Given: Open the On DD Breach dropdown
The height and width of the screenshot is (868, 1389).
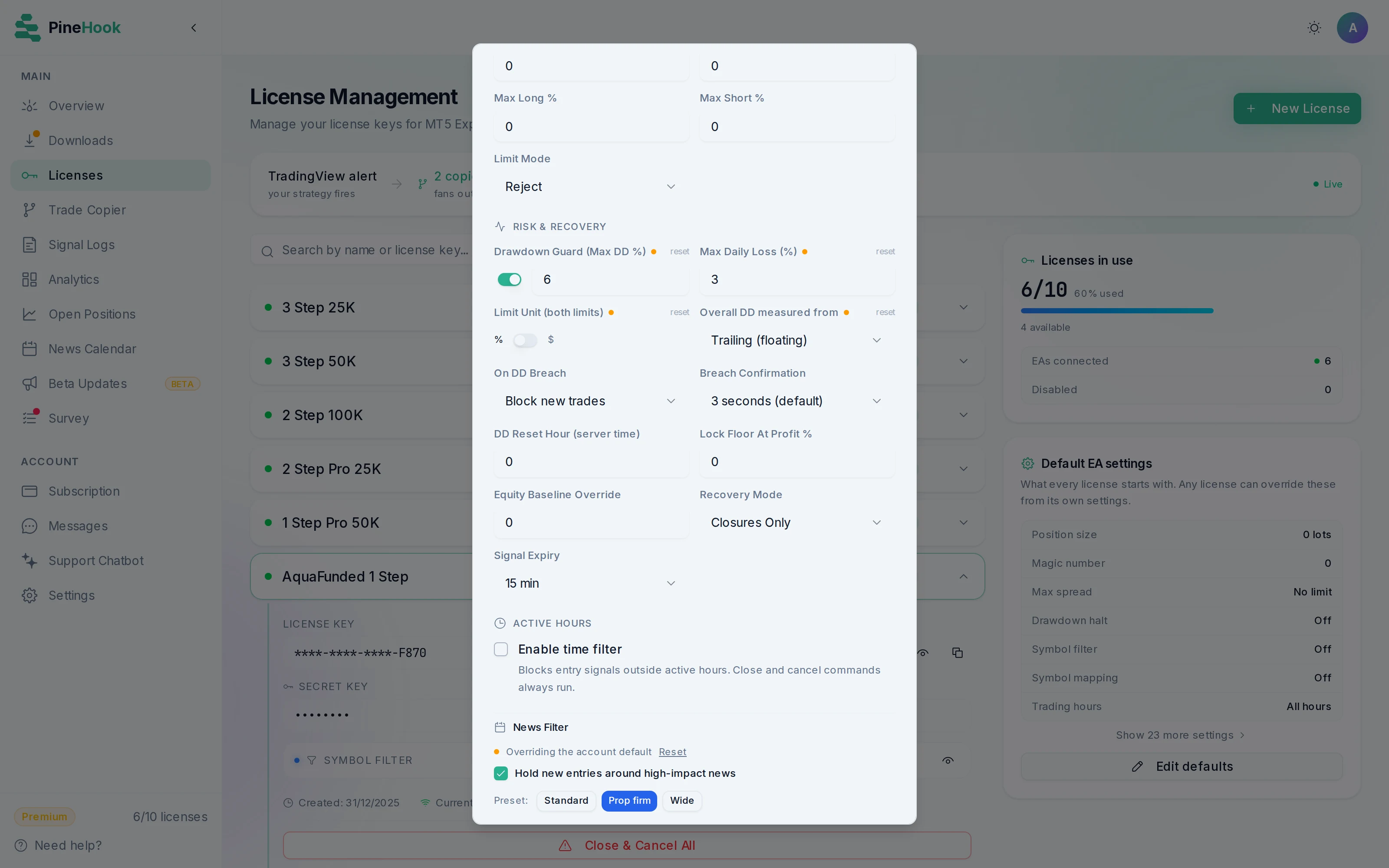Looking at the screenshot, I should click(591, 401).
